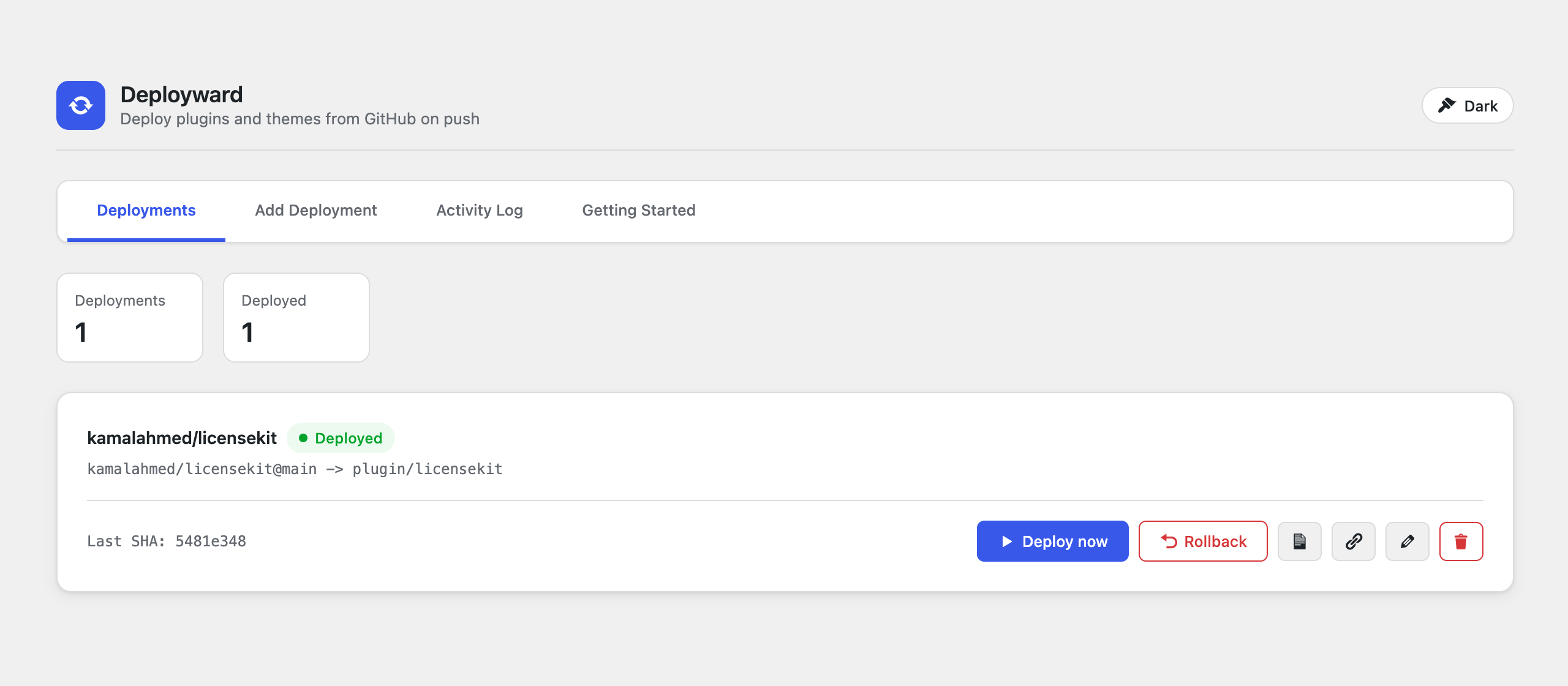The image size is (1568, 686).
Task: Delete deployment with red trash icon
Action: pos(1461,541)
